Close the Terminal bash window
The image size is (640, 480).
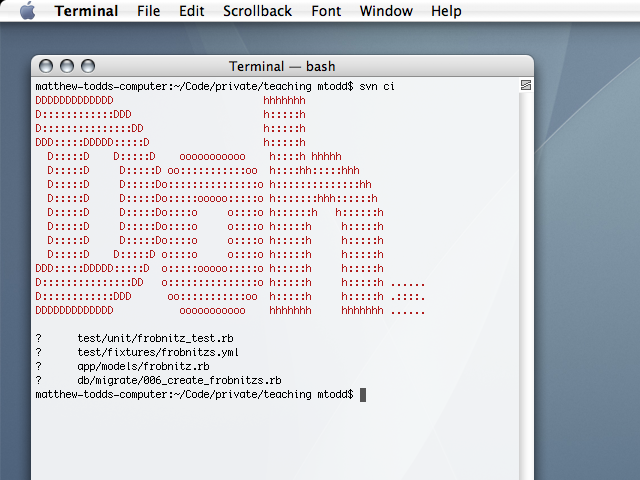[x=46, y=66]
